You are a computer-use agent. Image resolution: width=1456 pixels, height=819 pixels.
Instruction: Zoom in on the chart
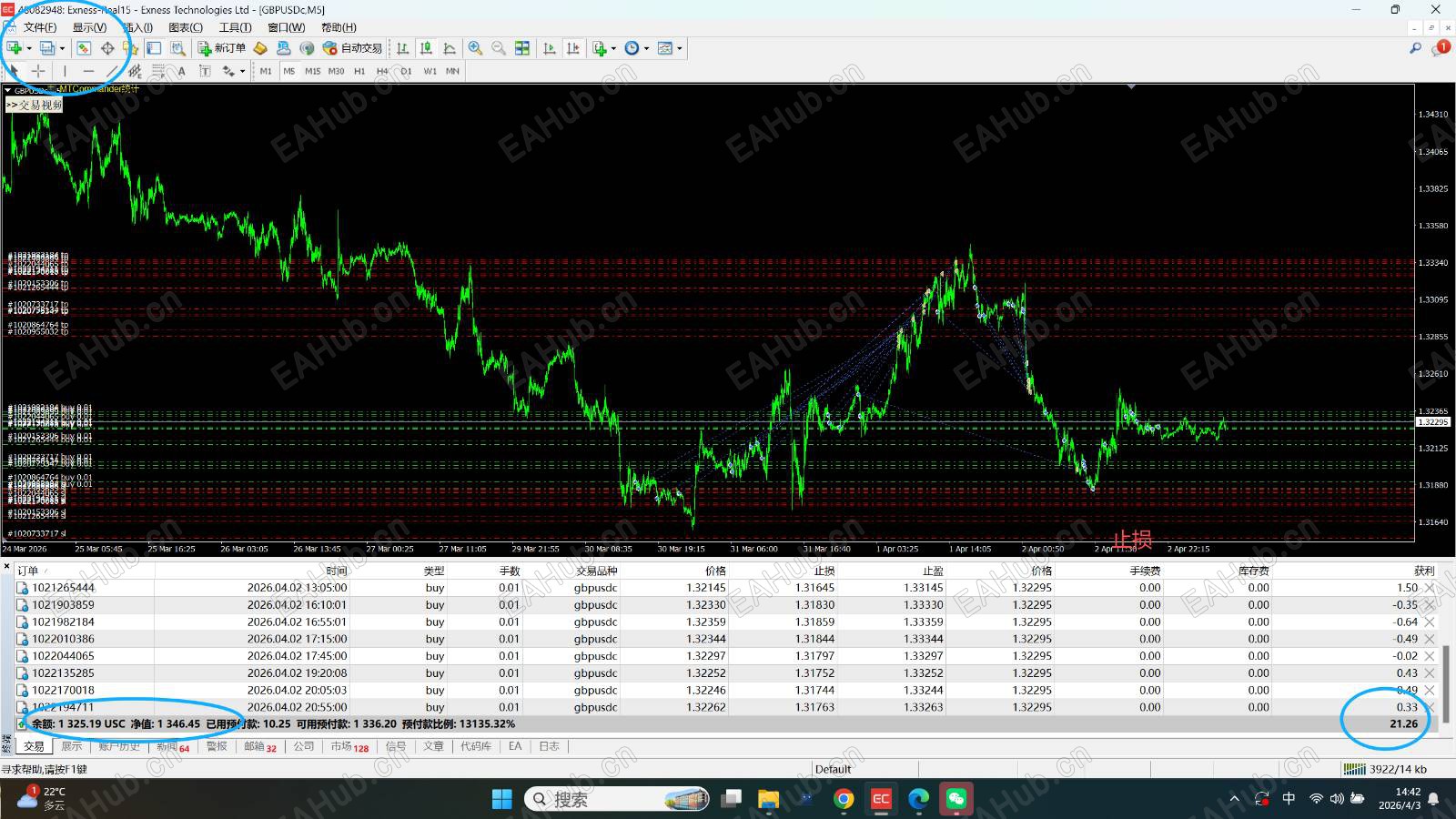[475, 48]
